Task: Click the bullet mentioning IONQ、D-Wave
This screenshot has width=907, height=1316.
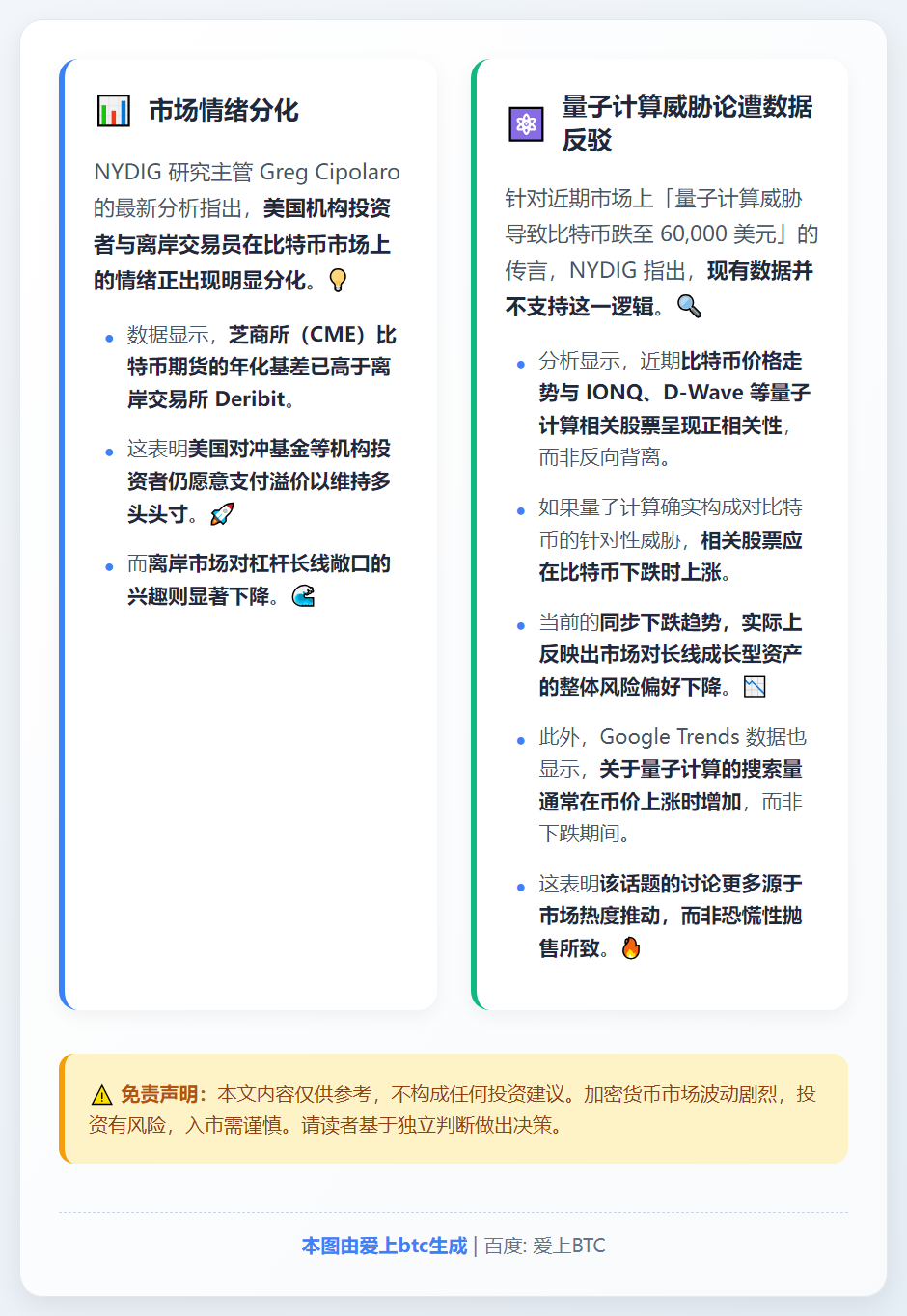Action: point(674,409)
